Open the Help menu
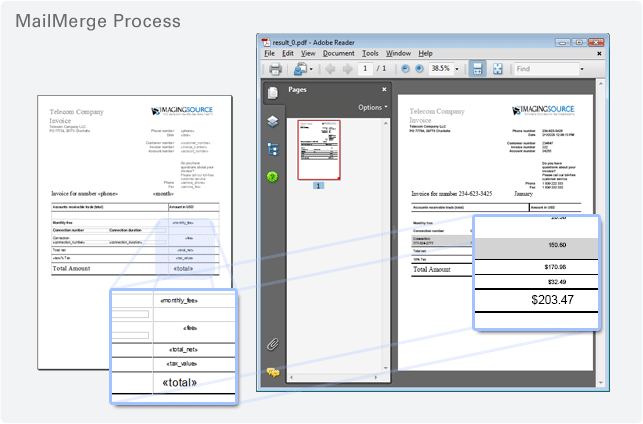This screenshot has height=424, width=643. point(425,53)
